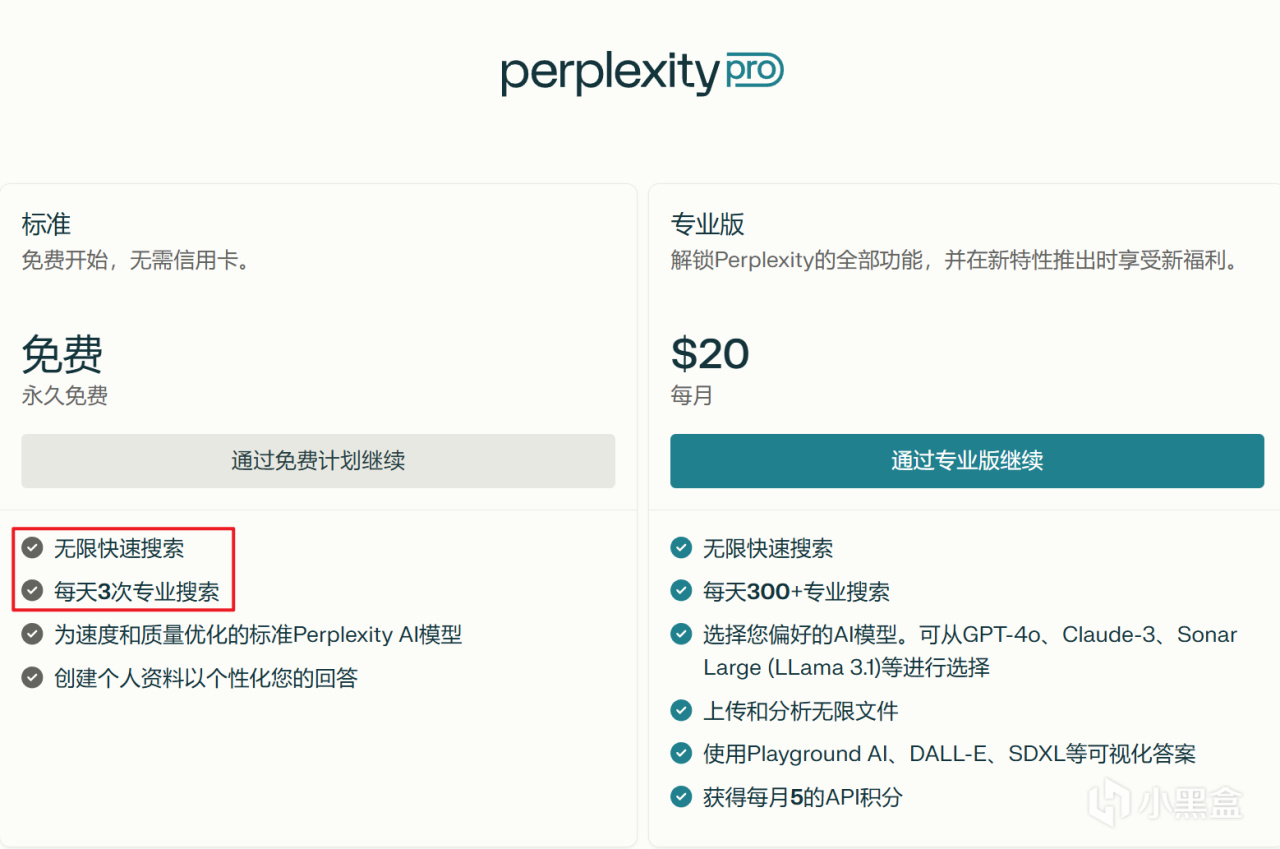Click checkmark beside 标准Perplexity AI模型 feature
Image resolution: width=1280 pixels, height=849 pixels.
click(33, 634)
